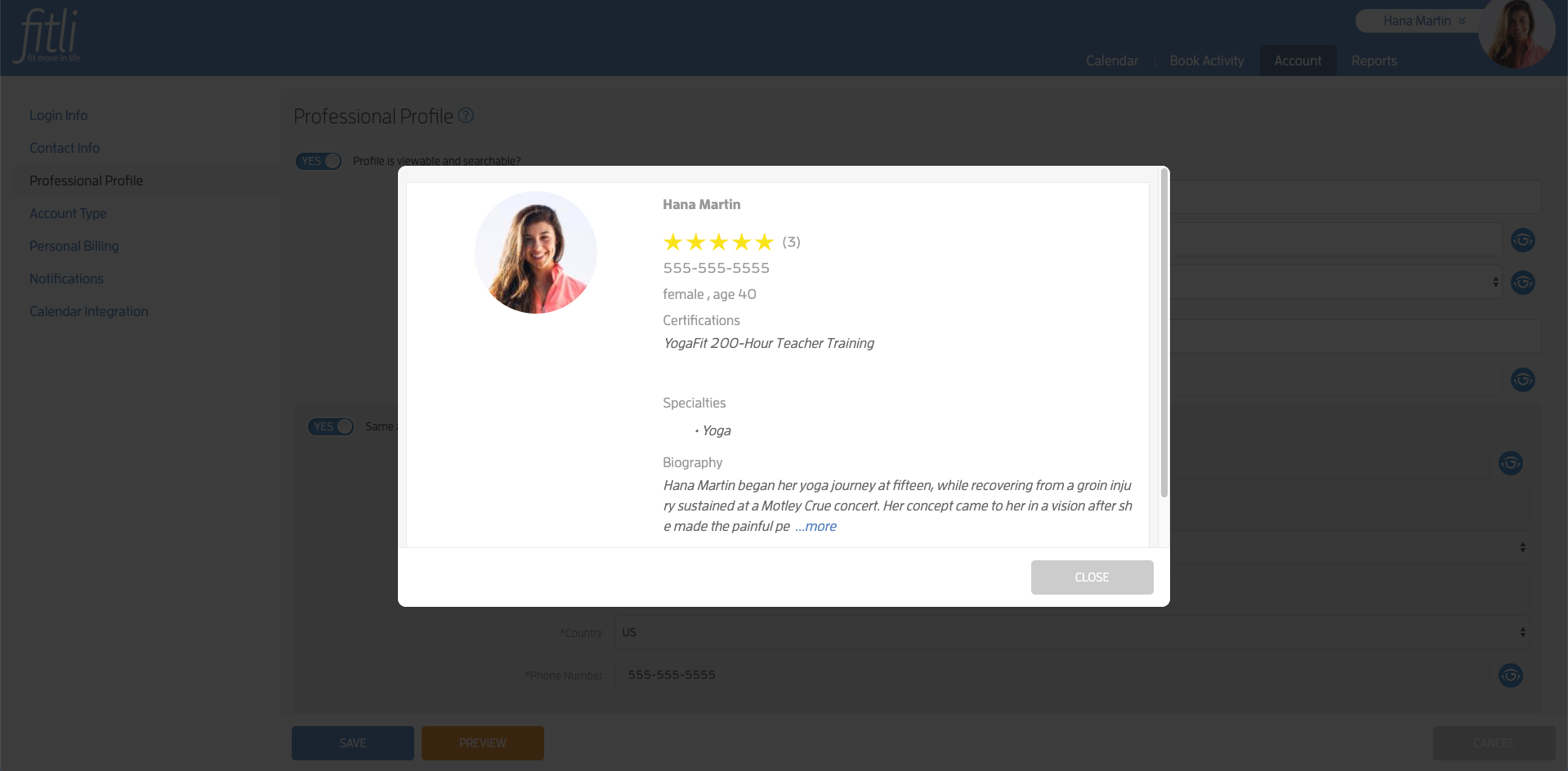Open the Professional Profile help question icon
This screenshot has height=771, width=1568.
(466, 116)
